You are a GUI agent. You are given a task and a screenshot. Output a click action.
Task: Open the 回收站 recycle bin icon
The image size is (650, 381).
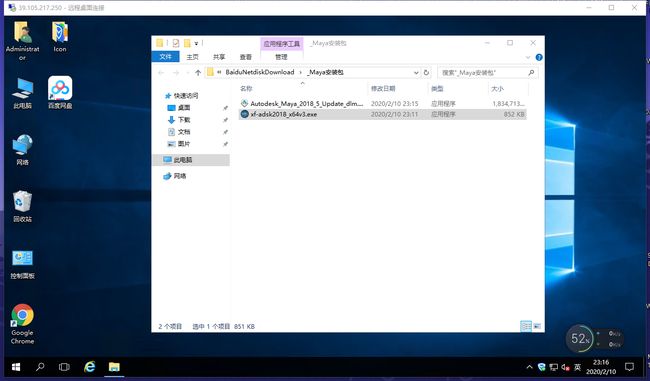point(22,206)
